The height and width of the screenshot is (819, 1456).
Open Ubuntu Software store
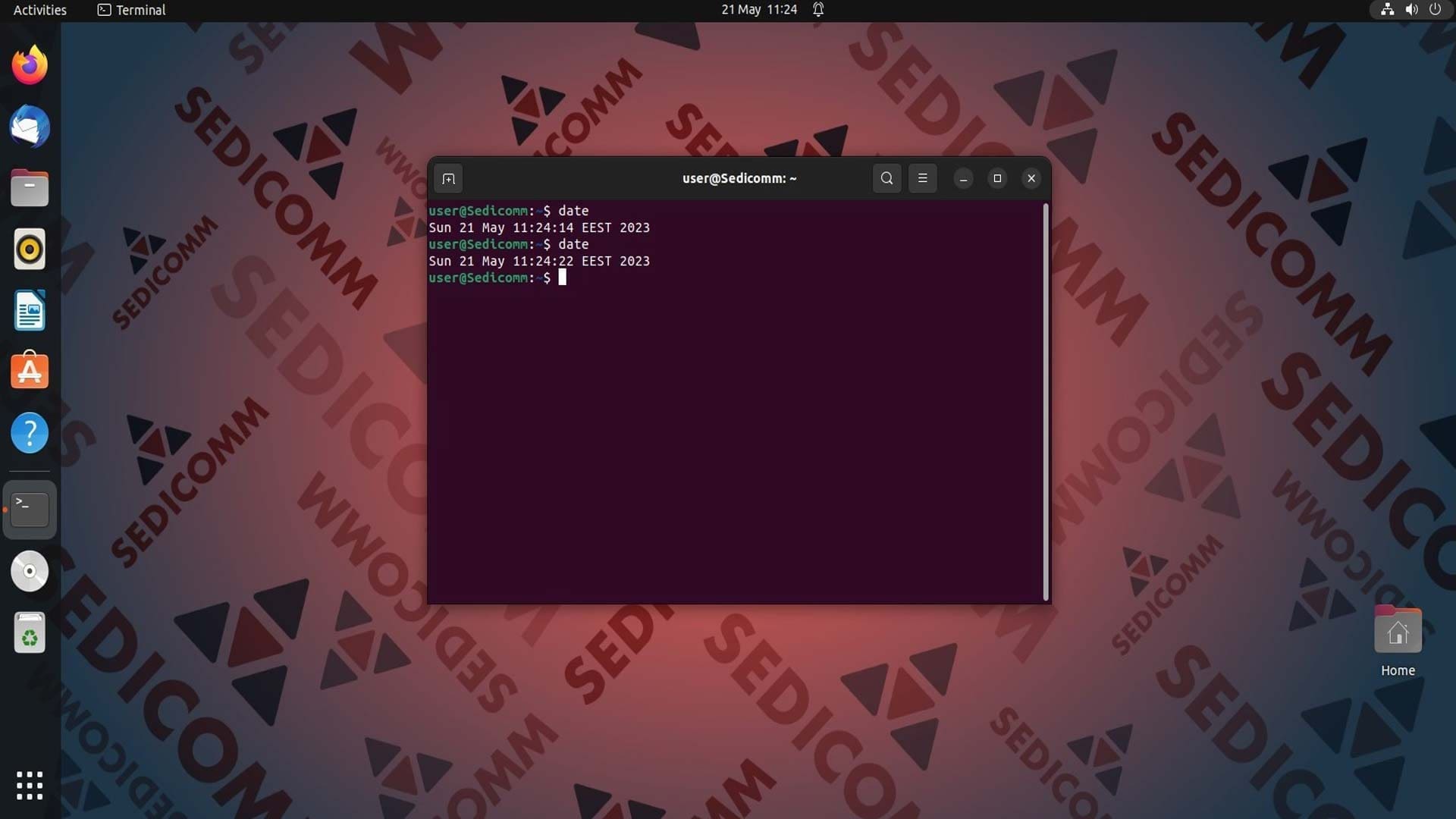click(x=30, y=372)
